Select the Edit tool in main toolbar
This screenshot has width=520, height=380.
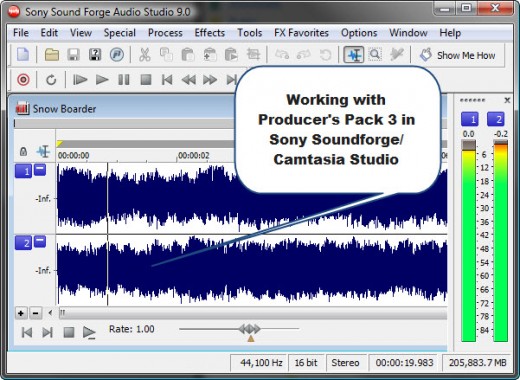[354, 54]
